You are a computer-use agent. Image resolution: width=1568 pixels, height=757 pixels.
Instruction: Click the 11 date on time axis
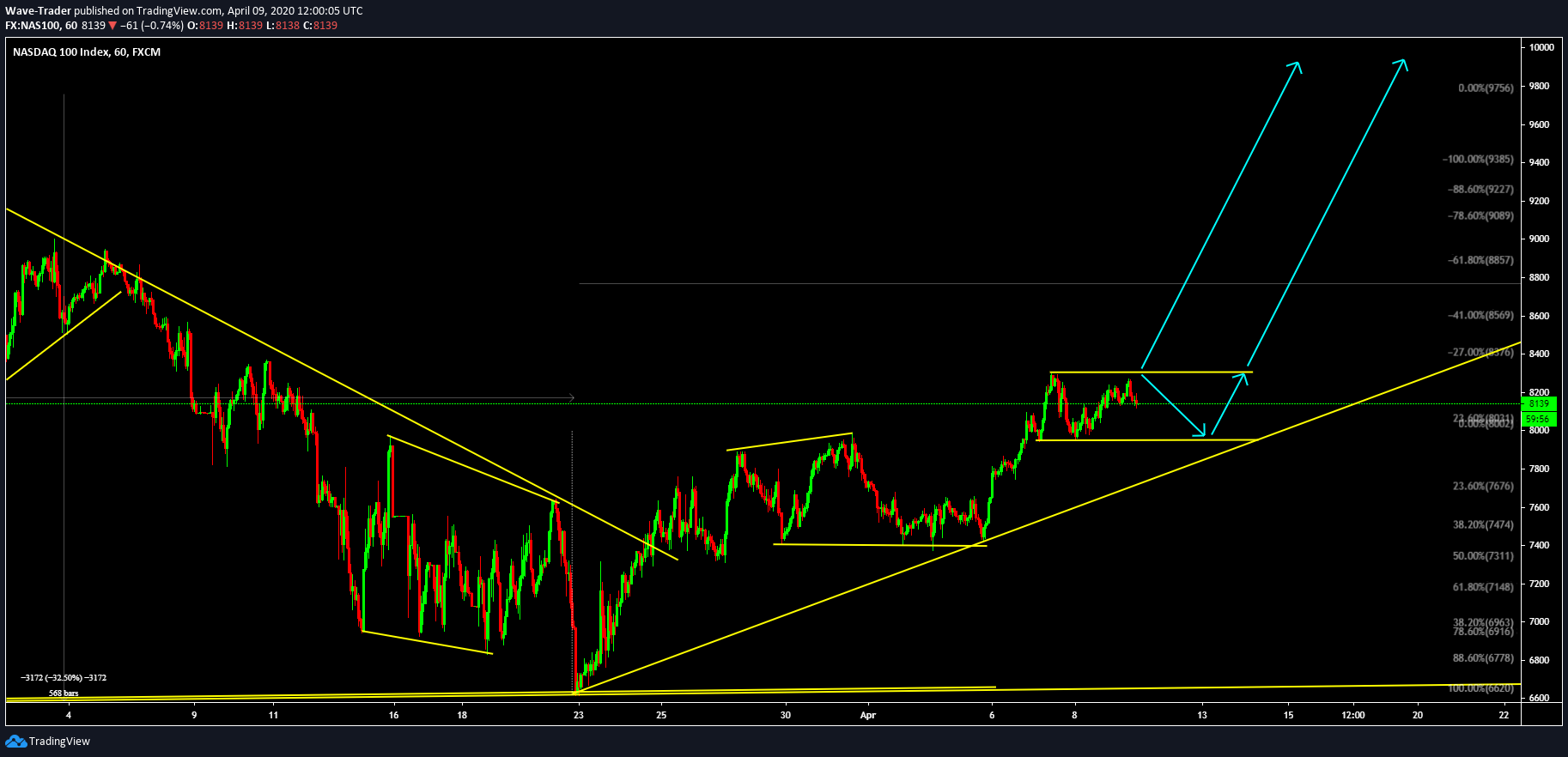273,715
